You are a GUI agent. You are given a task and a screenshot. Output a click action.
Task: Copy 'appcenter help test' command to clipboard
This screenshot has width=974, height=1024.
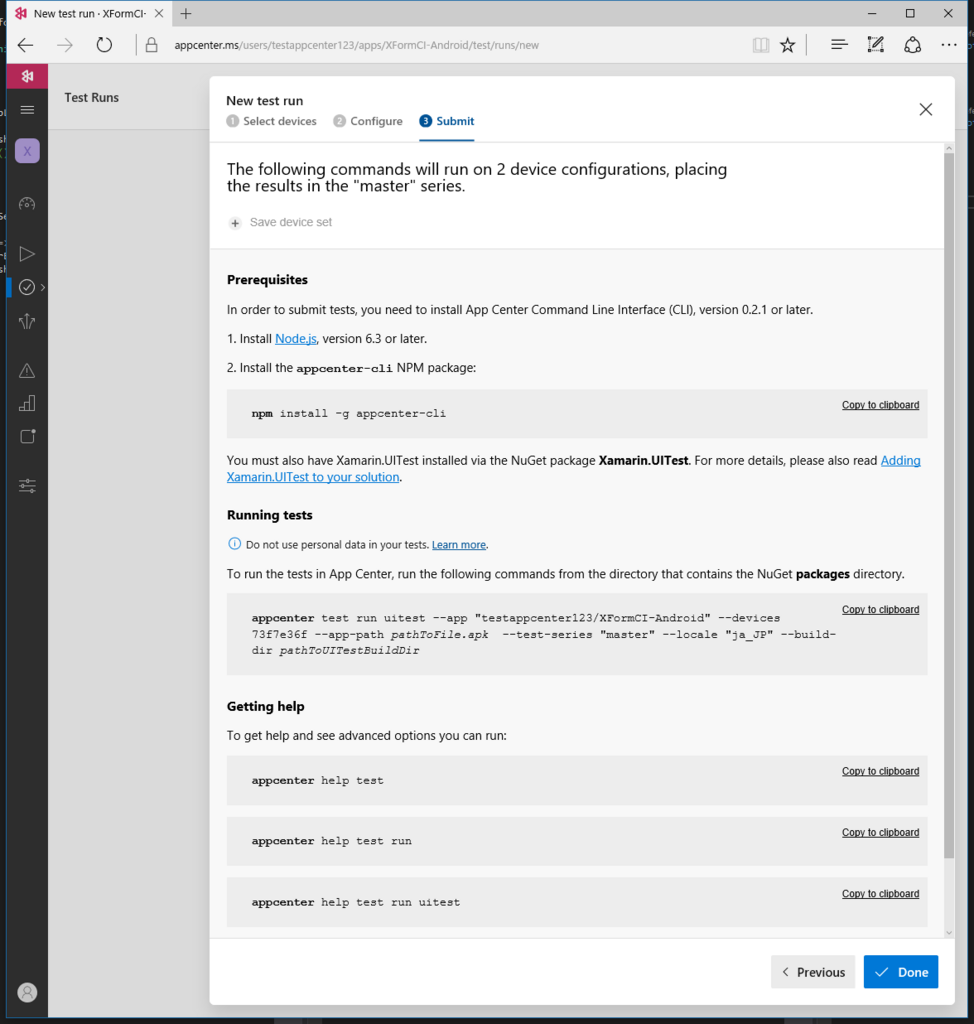(x=880, y=771)
